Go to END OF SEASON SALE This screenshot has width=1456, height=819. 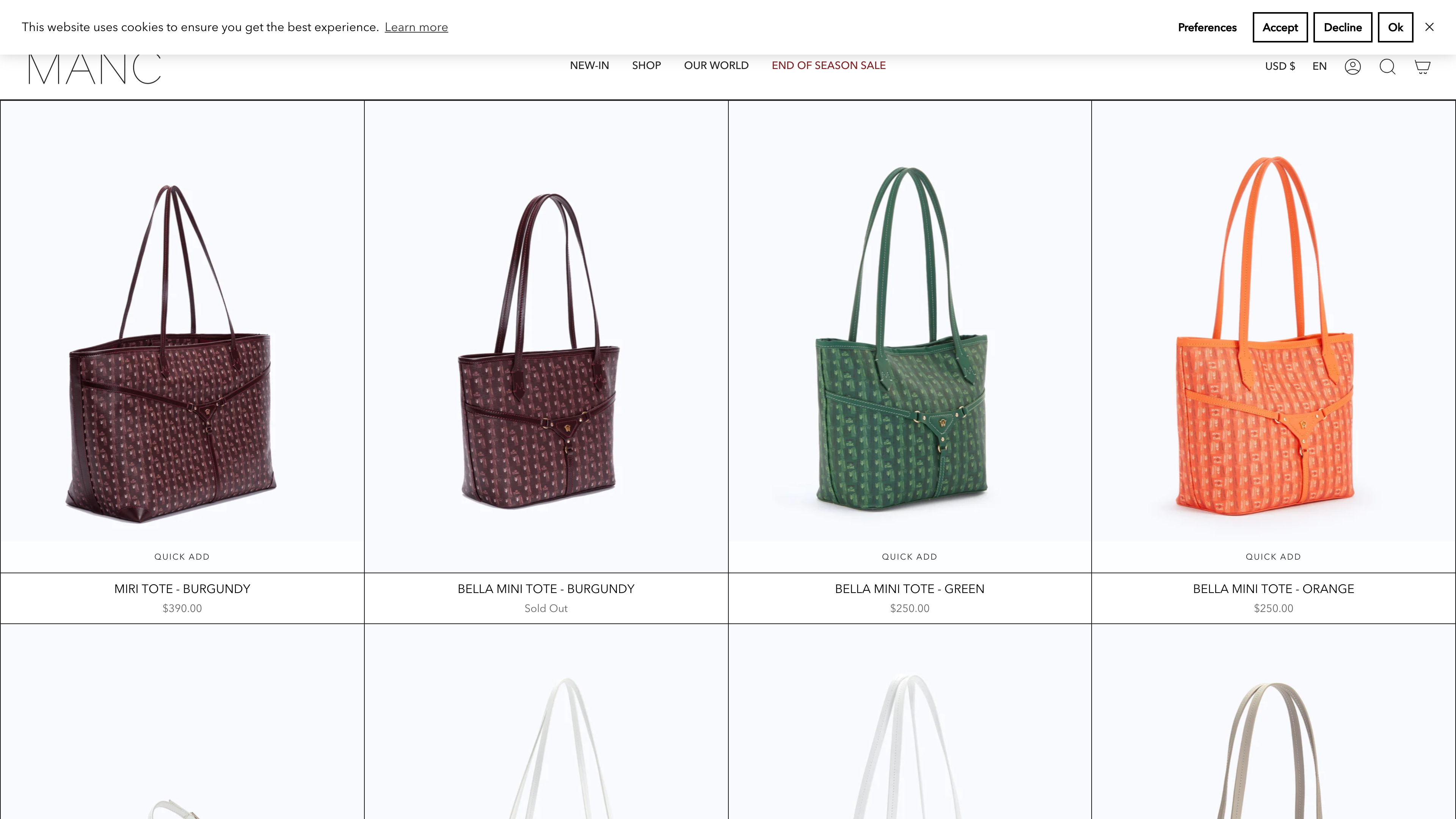(828, 66)
